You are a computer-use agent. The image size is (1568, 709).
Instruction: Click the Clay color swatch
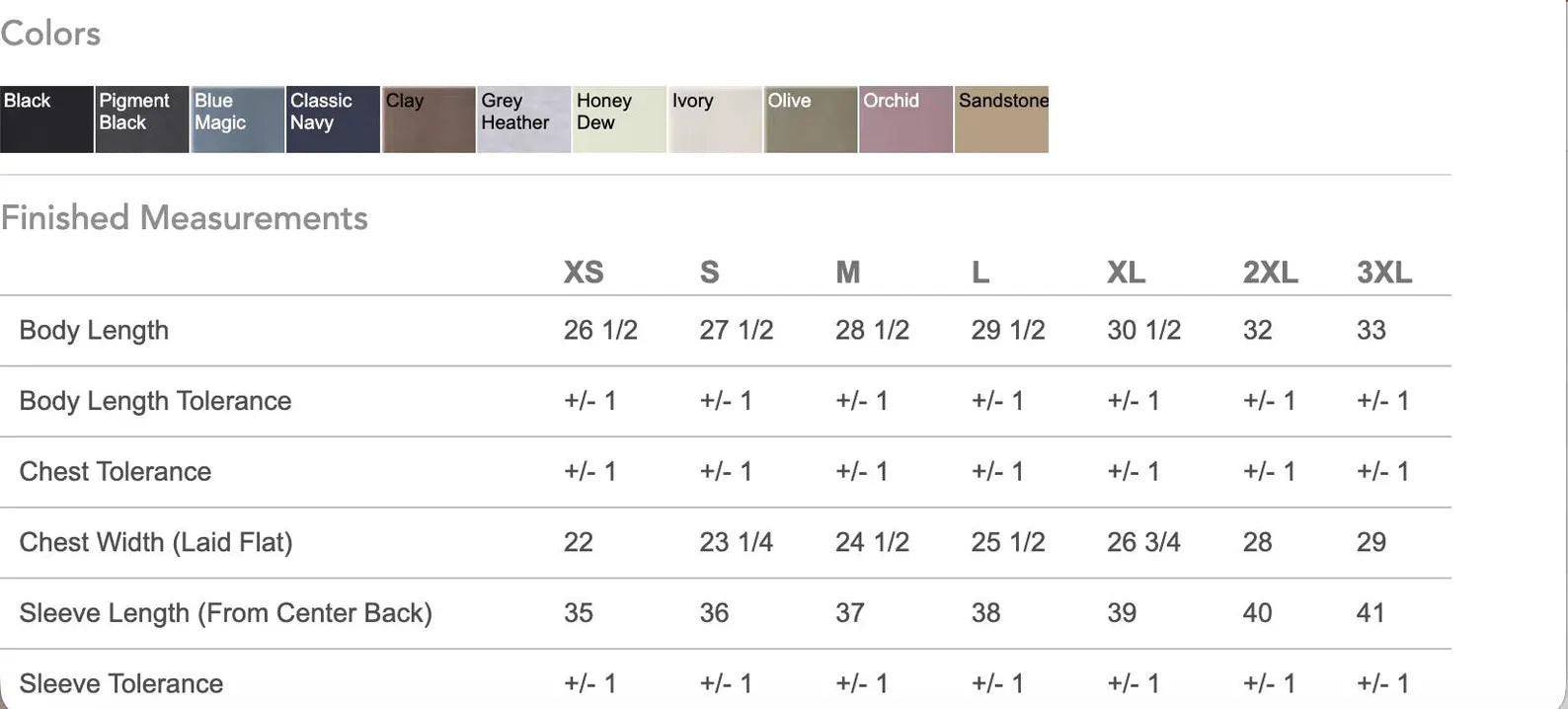click(429, 119)
